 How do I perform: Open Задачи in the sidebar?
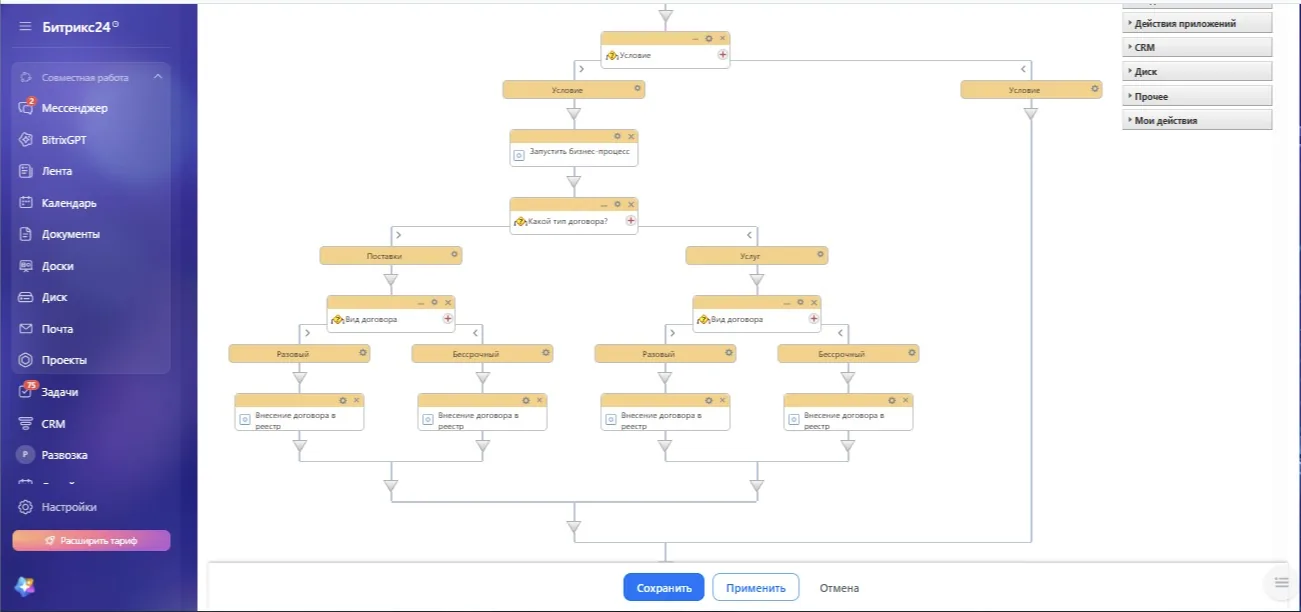coord(60,392)
